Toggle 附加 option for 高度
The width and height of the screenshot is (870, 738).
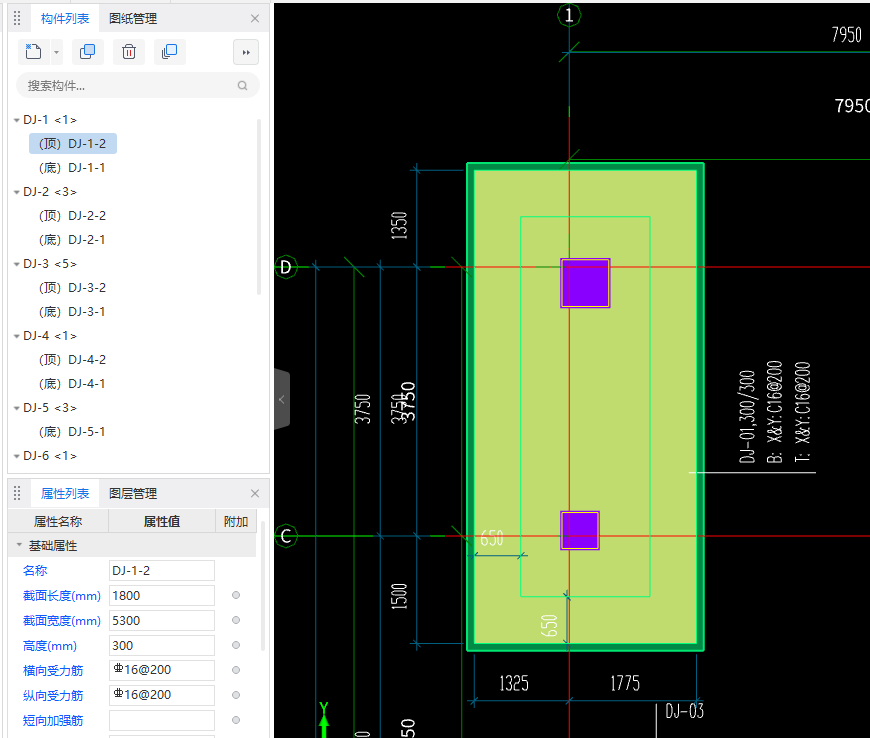click(x=236, y=645)
